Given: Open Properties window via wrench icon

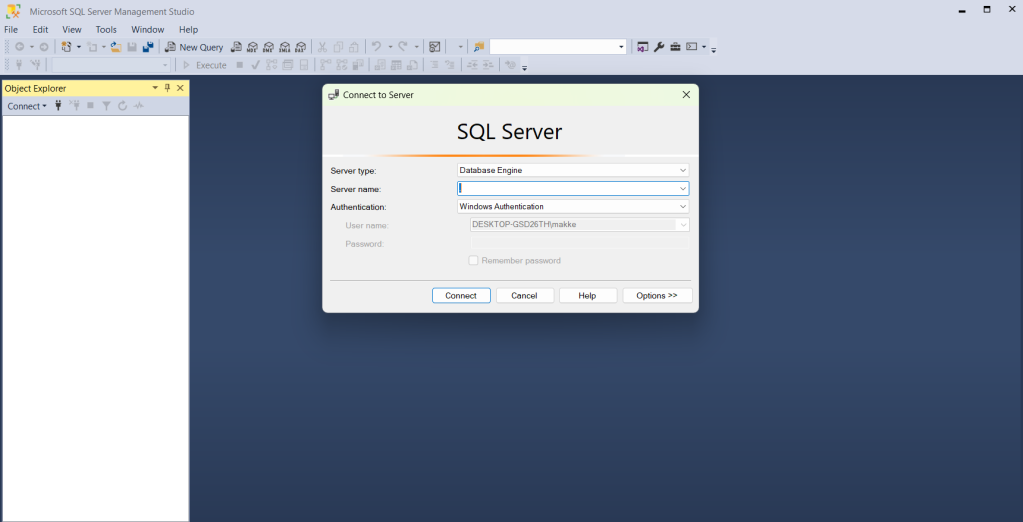Looking at the screenshot, I should pyautogui.click(x=659, y=47).
